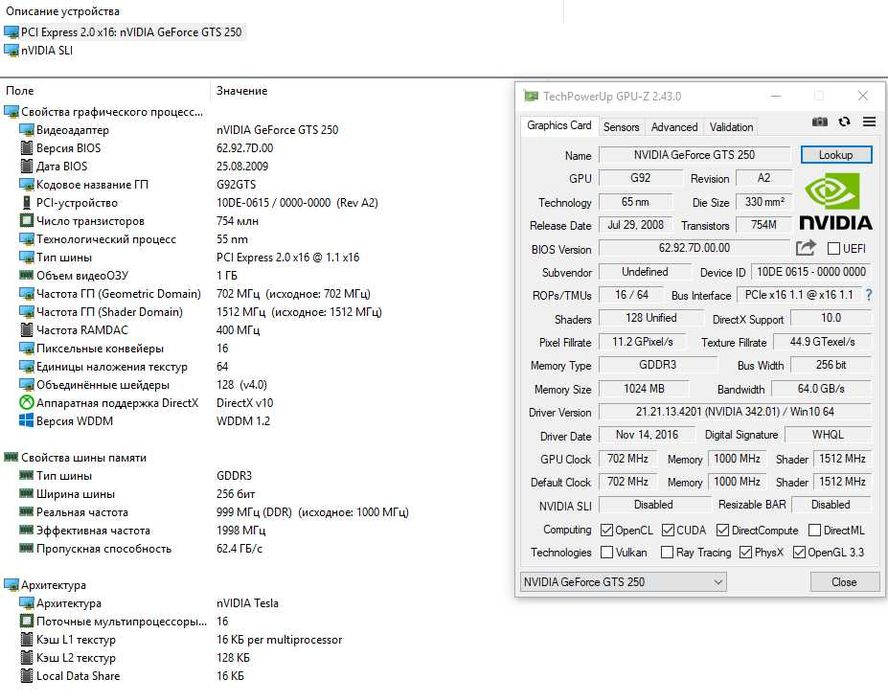Image resolution: width=888 pixels, height=699 pixels.
Task: Click the GPU-Z title bar app icon
Action: 531,96
